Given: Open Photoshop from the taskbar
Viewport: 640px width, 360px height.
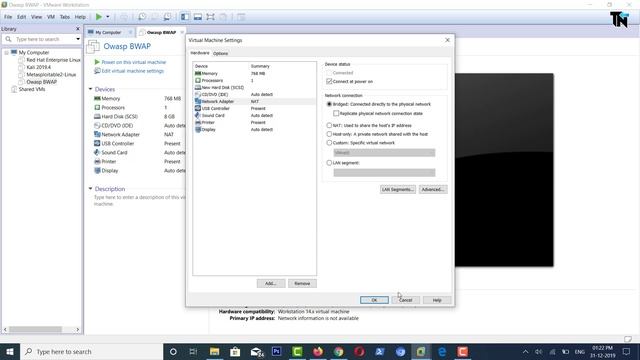Looking at the screenshot, I should 276,351.
